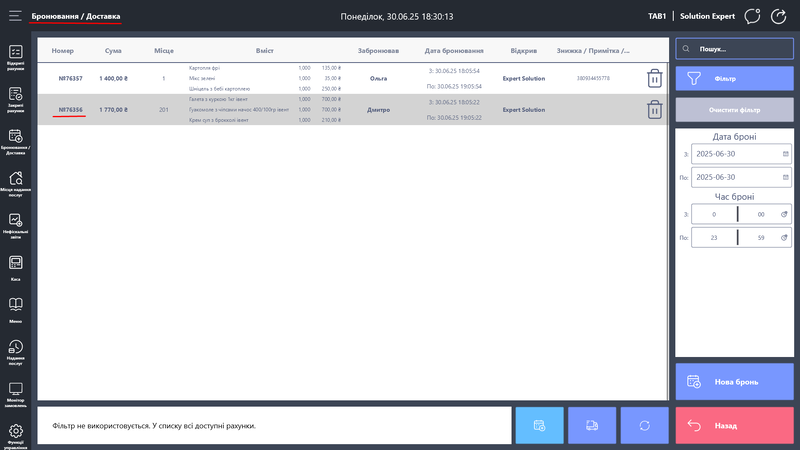Delete booking №76356 with trash icon

pos(654,110)
